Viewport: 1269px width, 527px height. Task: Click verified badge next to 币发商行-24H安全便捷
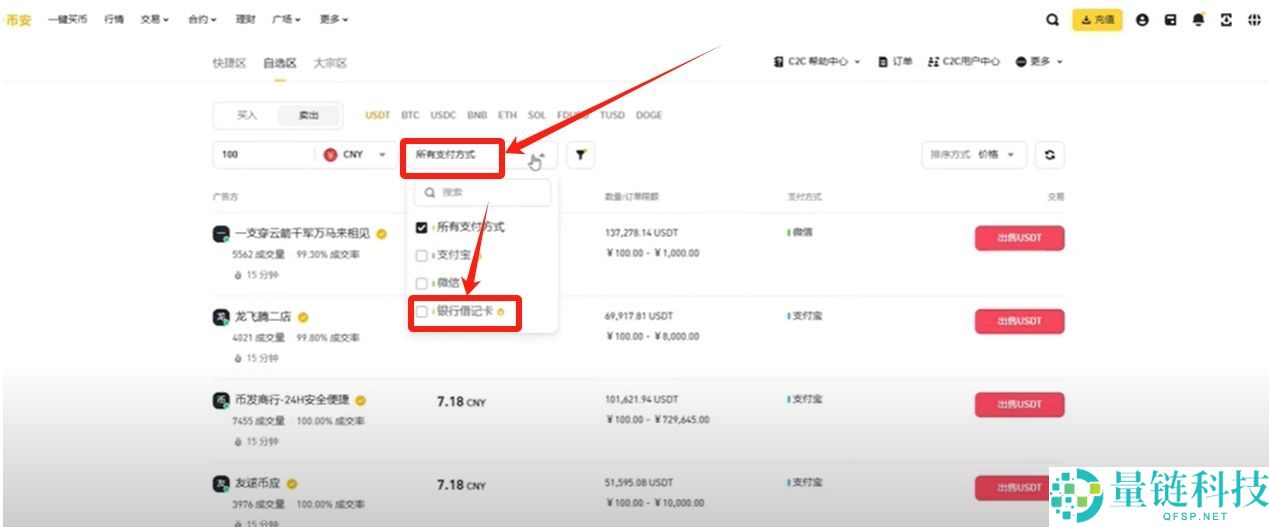pyautogui.click(x=361, y=400)
